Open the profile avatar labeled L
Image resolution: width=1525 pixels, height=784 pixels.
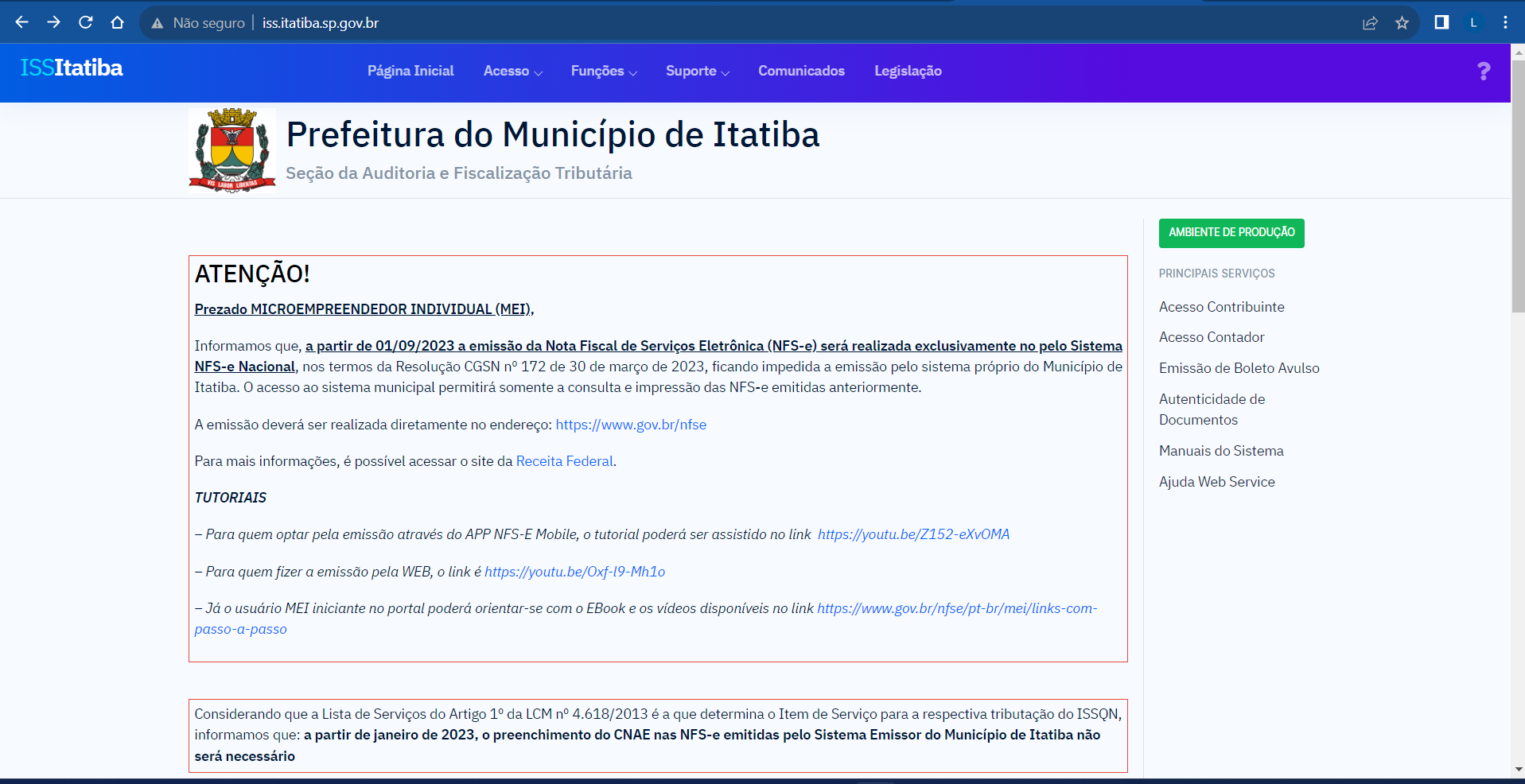pos(1473,23)
